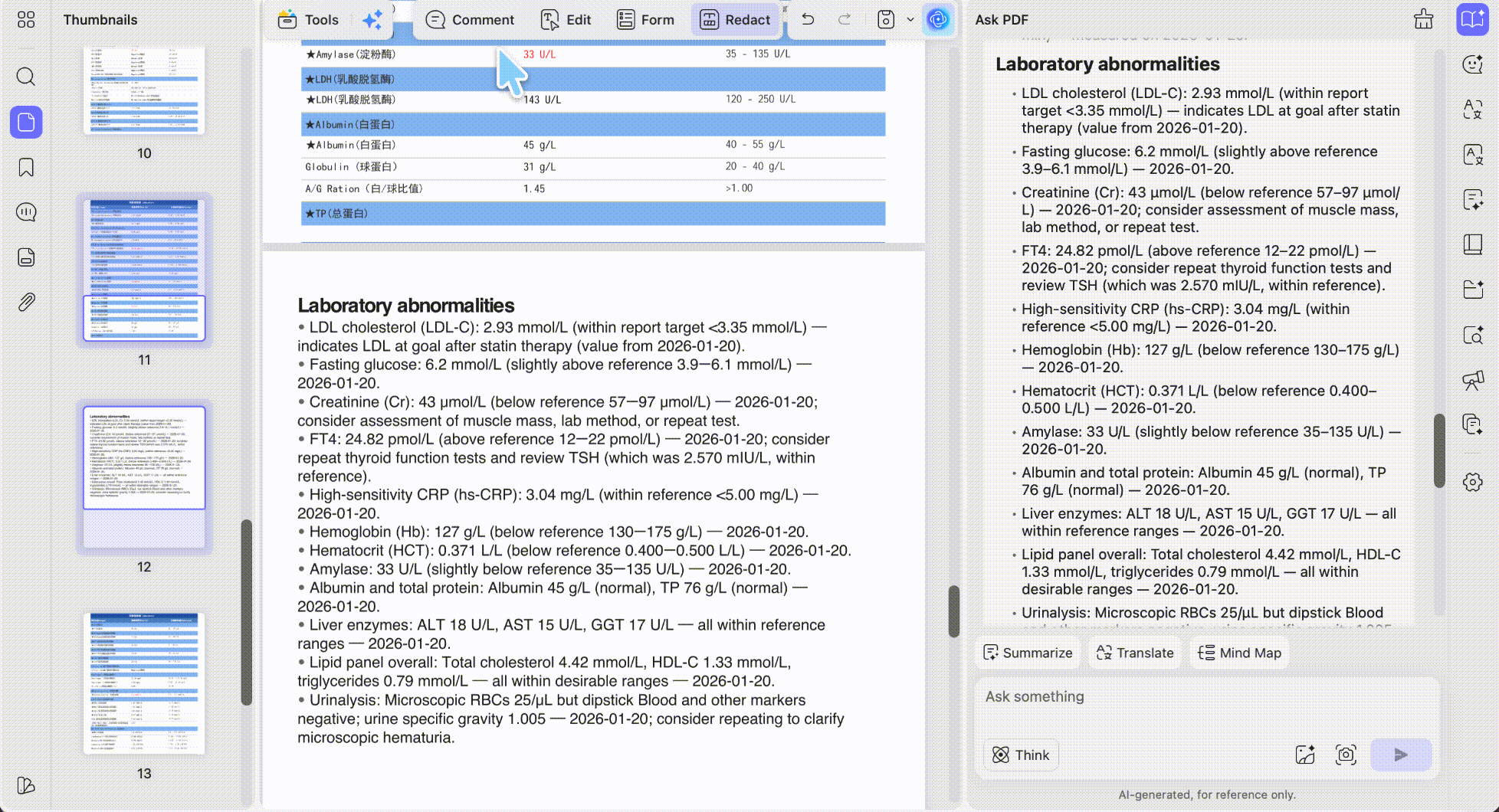Select page 13 thumbnail
The width and height of the screenshot is (1499, 812).
pyautogui.click(x=144, y=683)
